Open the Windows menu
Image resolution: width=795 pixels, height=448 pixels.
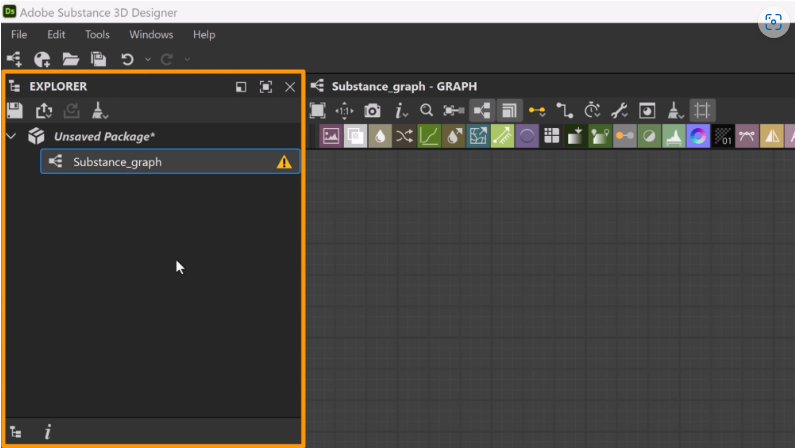click(x=151, y=34)
